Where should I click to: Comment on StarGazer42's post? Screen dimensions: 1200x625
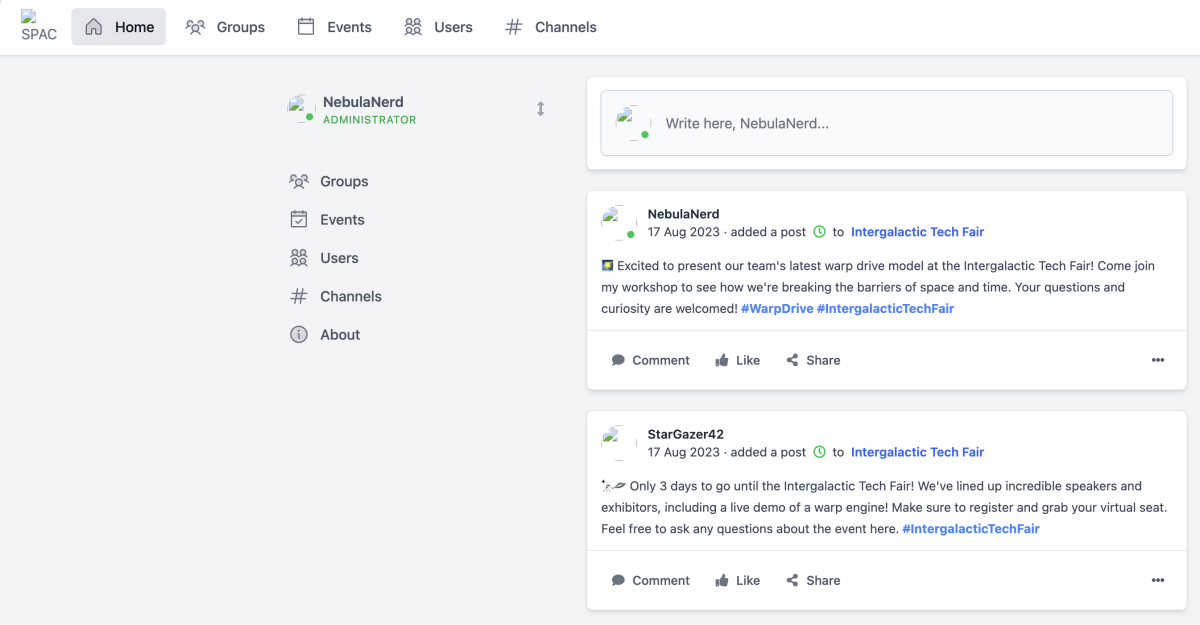(650, 580)
